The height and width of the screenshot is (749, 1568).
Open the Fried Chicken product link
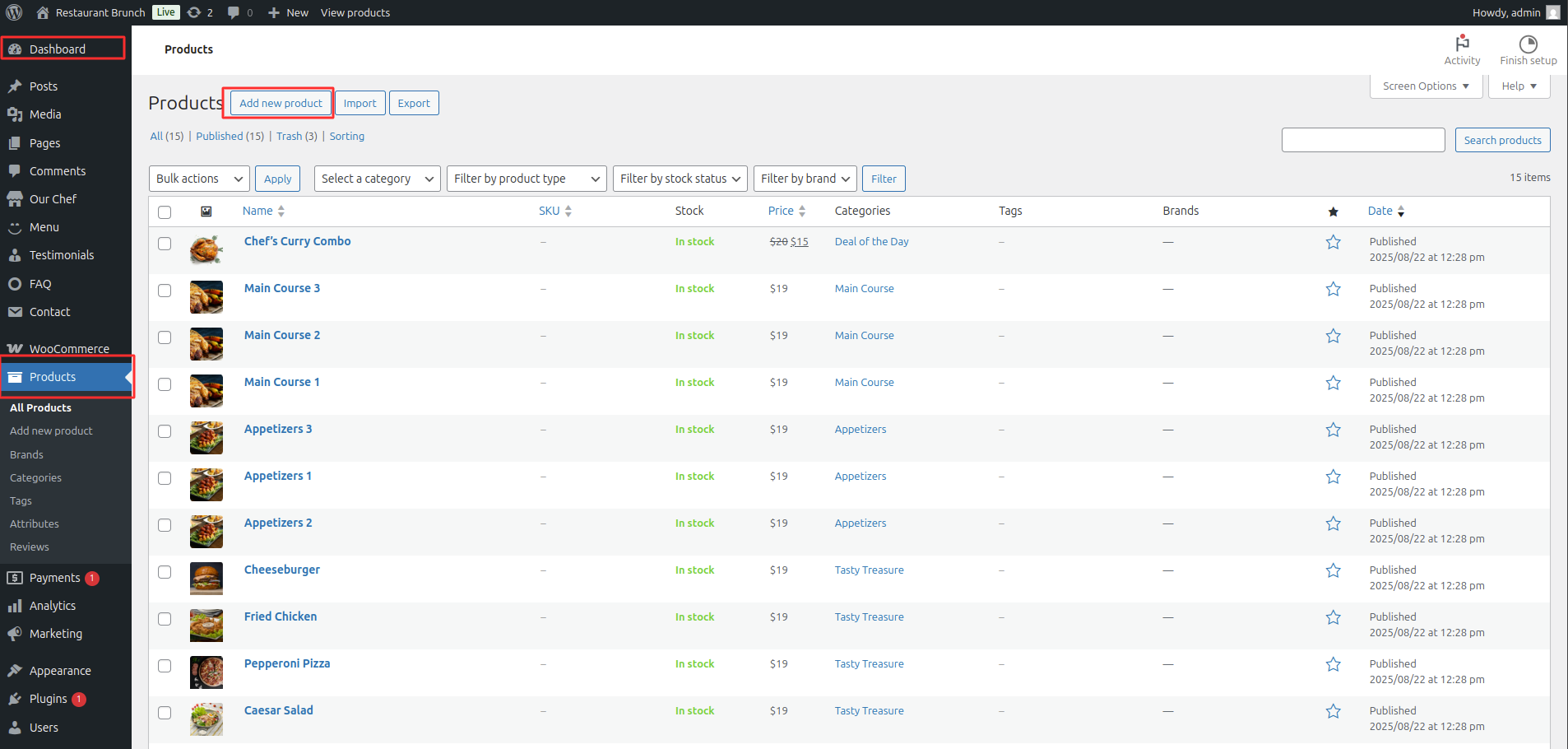281,616
